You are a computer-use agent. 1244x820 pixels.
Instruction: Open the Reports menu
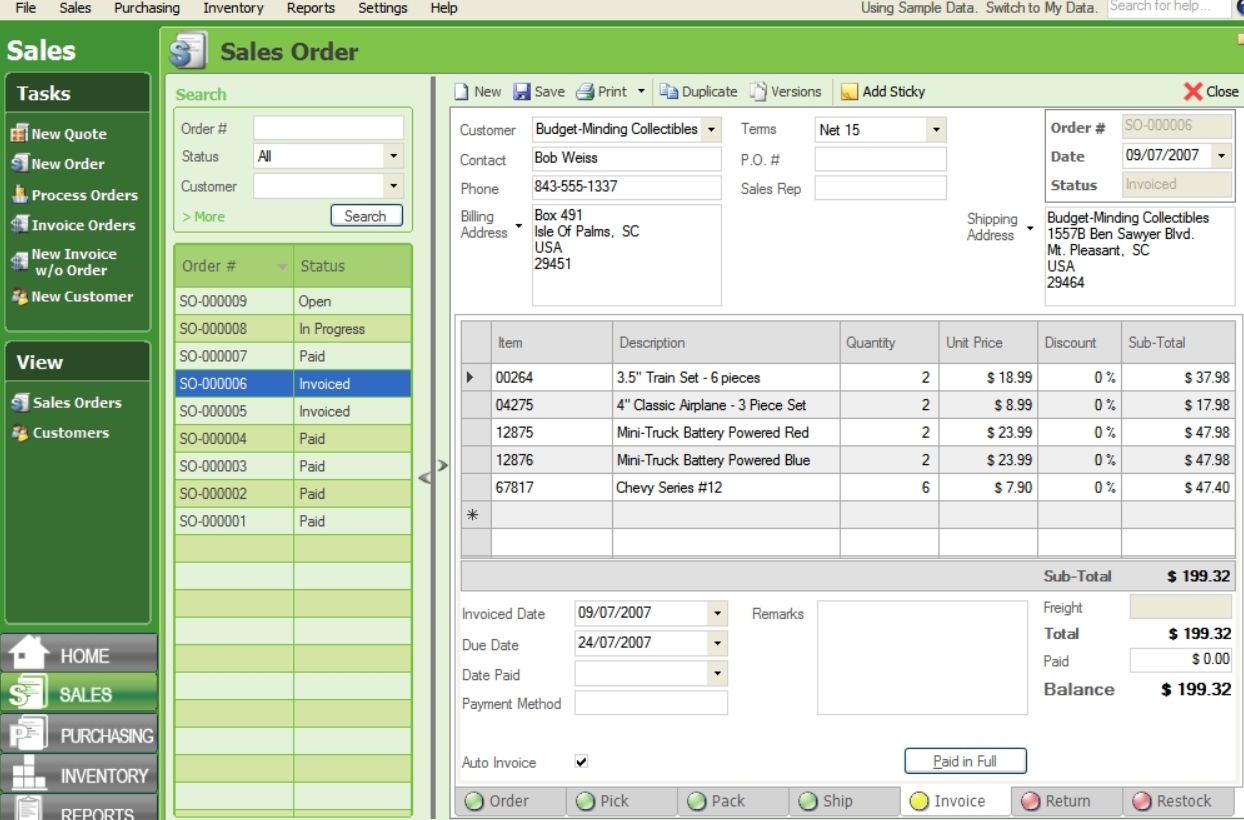pyautogui.click(x=311, y=8)
